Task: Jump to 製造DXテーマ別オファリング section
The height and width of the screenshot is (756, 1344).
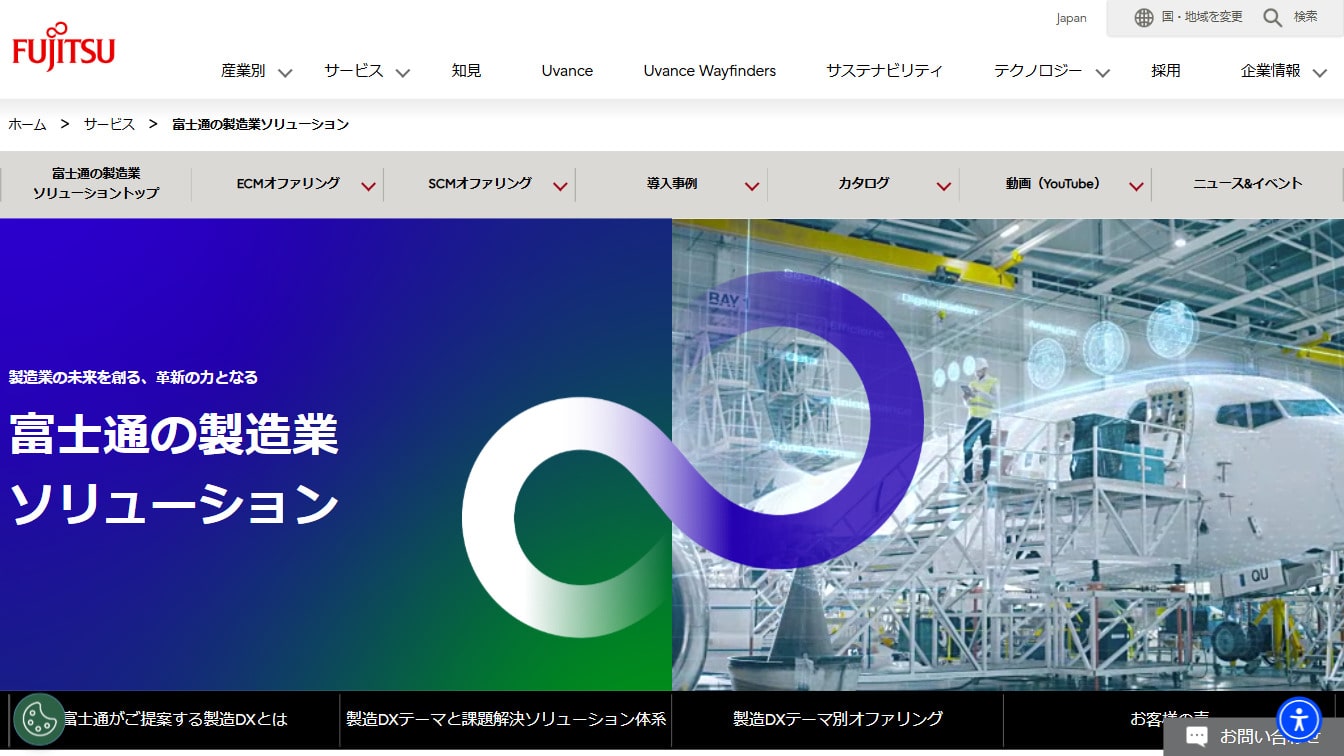Action: coord(837,719)
